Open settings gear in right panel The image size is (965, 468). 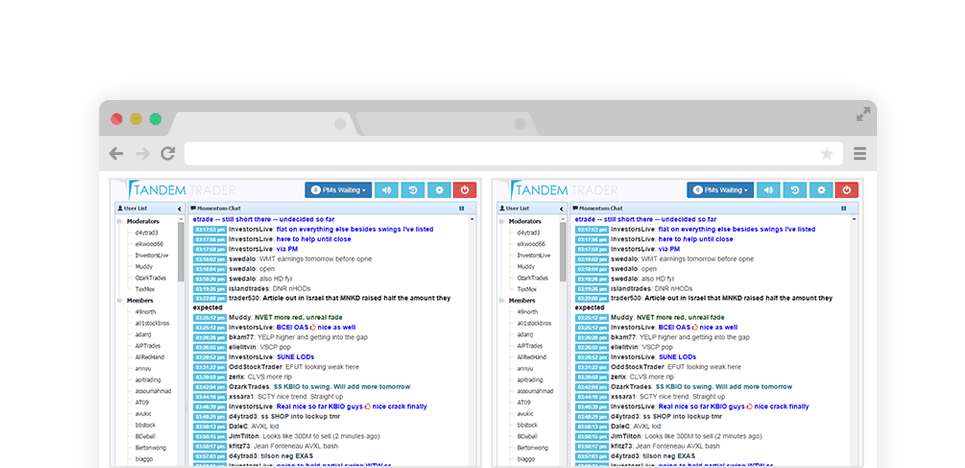pos(822,190)
